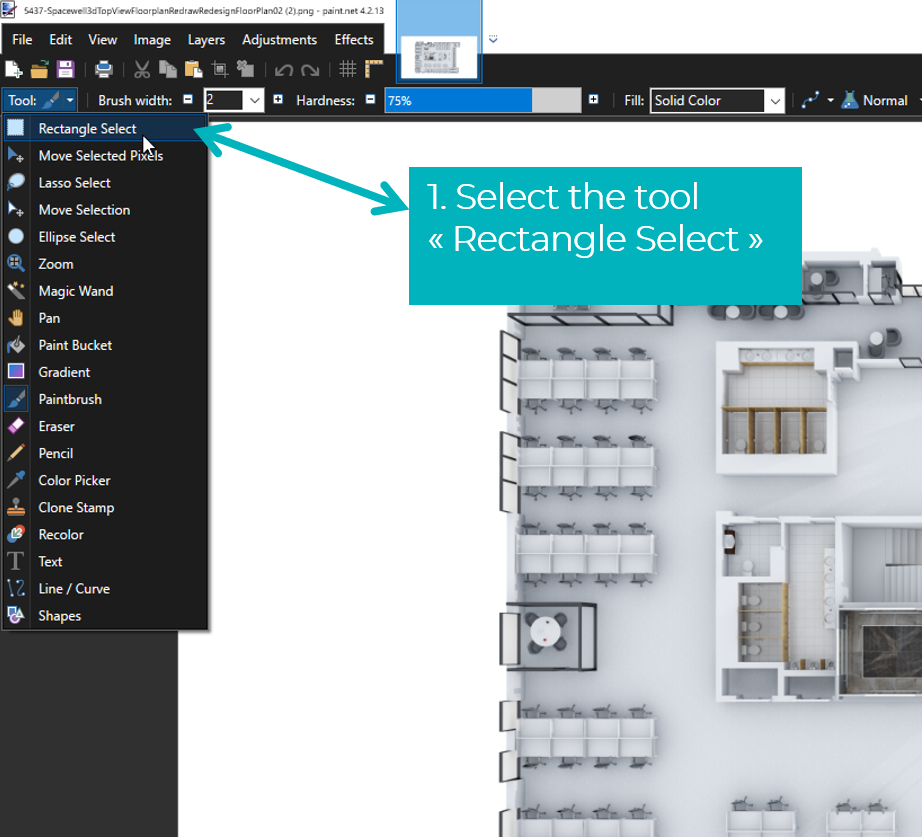Click the Cut scissors icon
The image size is (922, 837).
click(142, 69)
